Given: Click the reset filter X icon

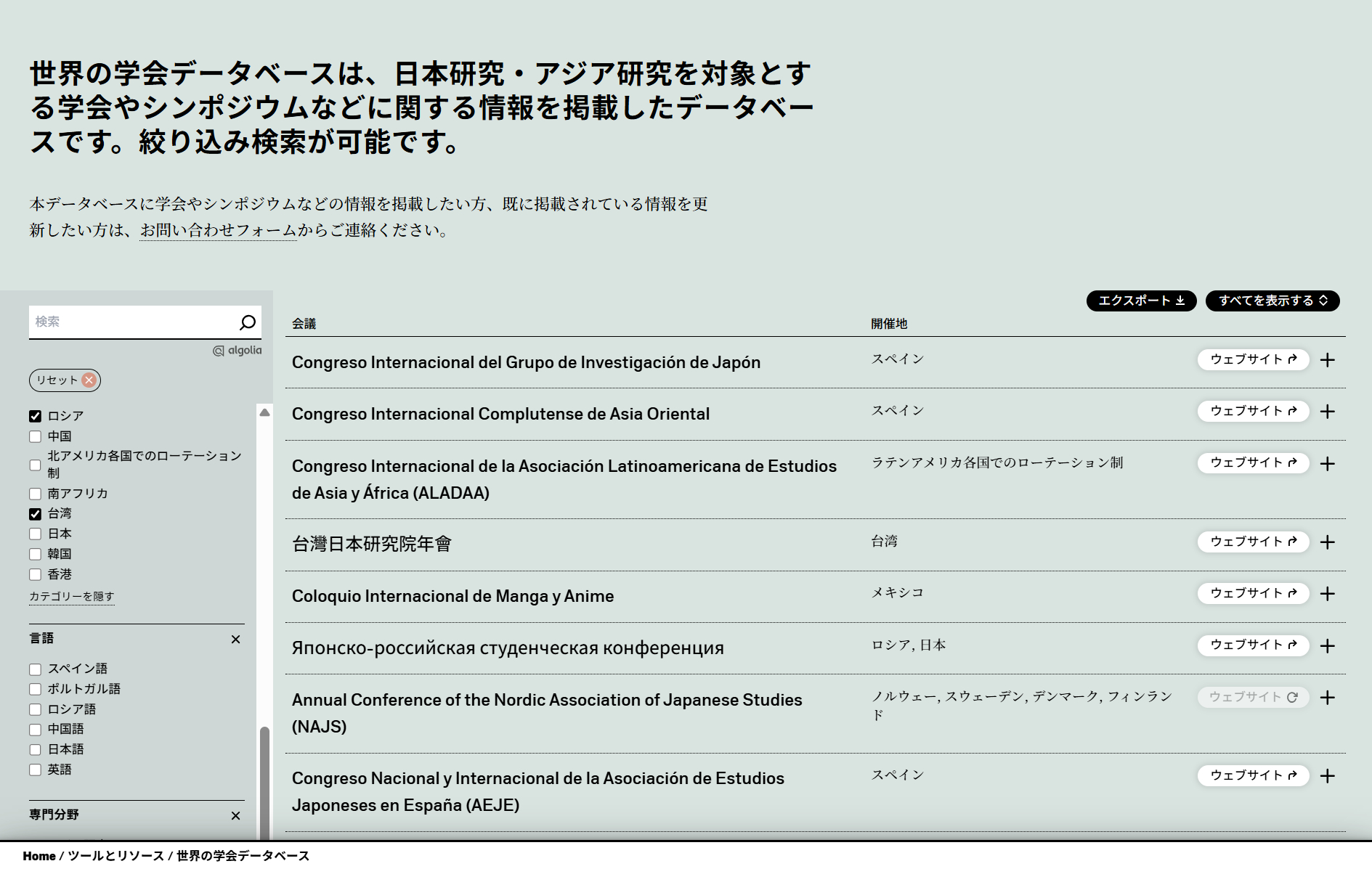Looking at the screenshot, I should click(x=89, y=380).
